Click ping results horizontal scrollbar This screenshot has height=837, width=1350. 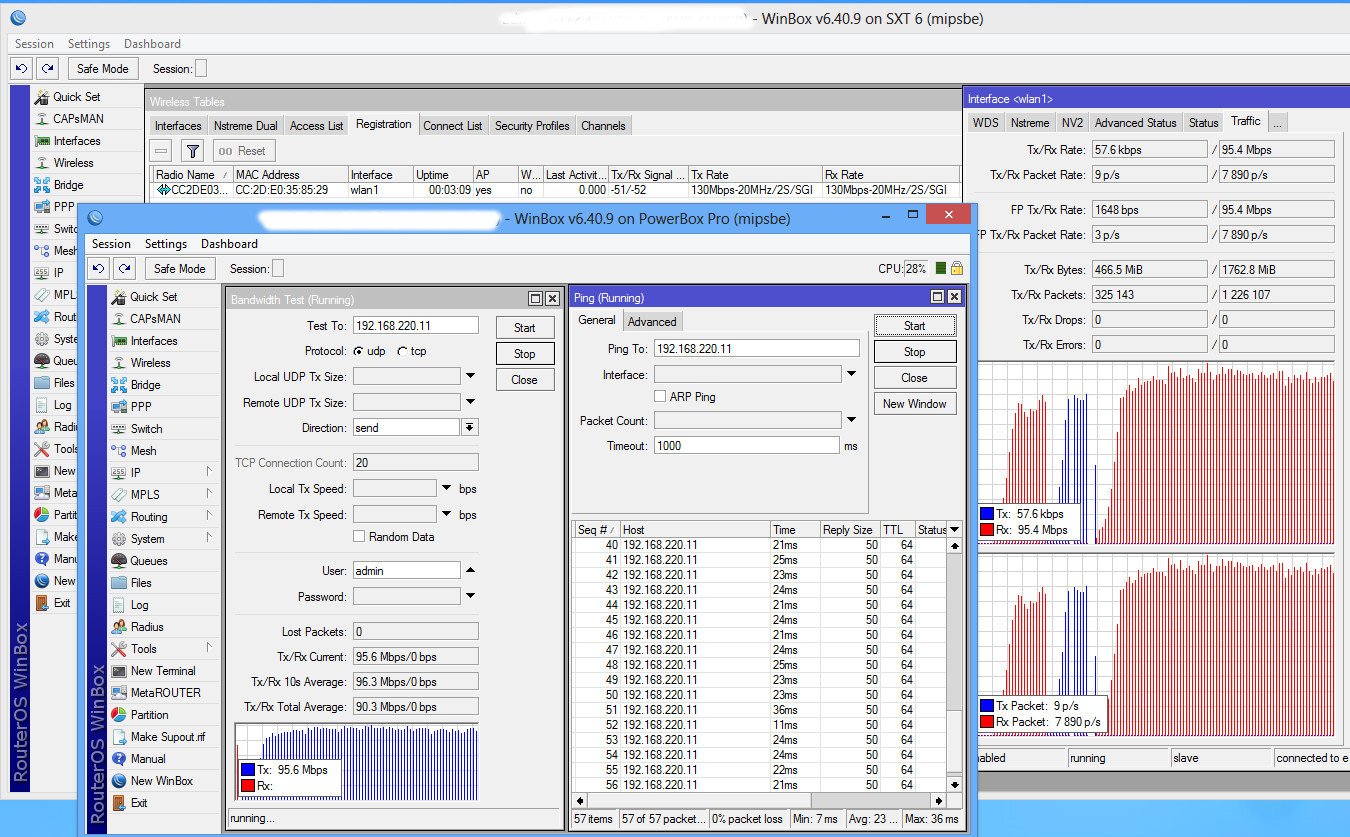pyautogui.click(x=759, y=801)
